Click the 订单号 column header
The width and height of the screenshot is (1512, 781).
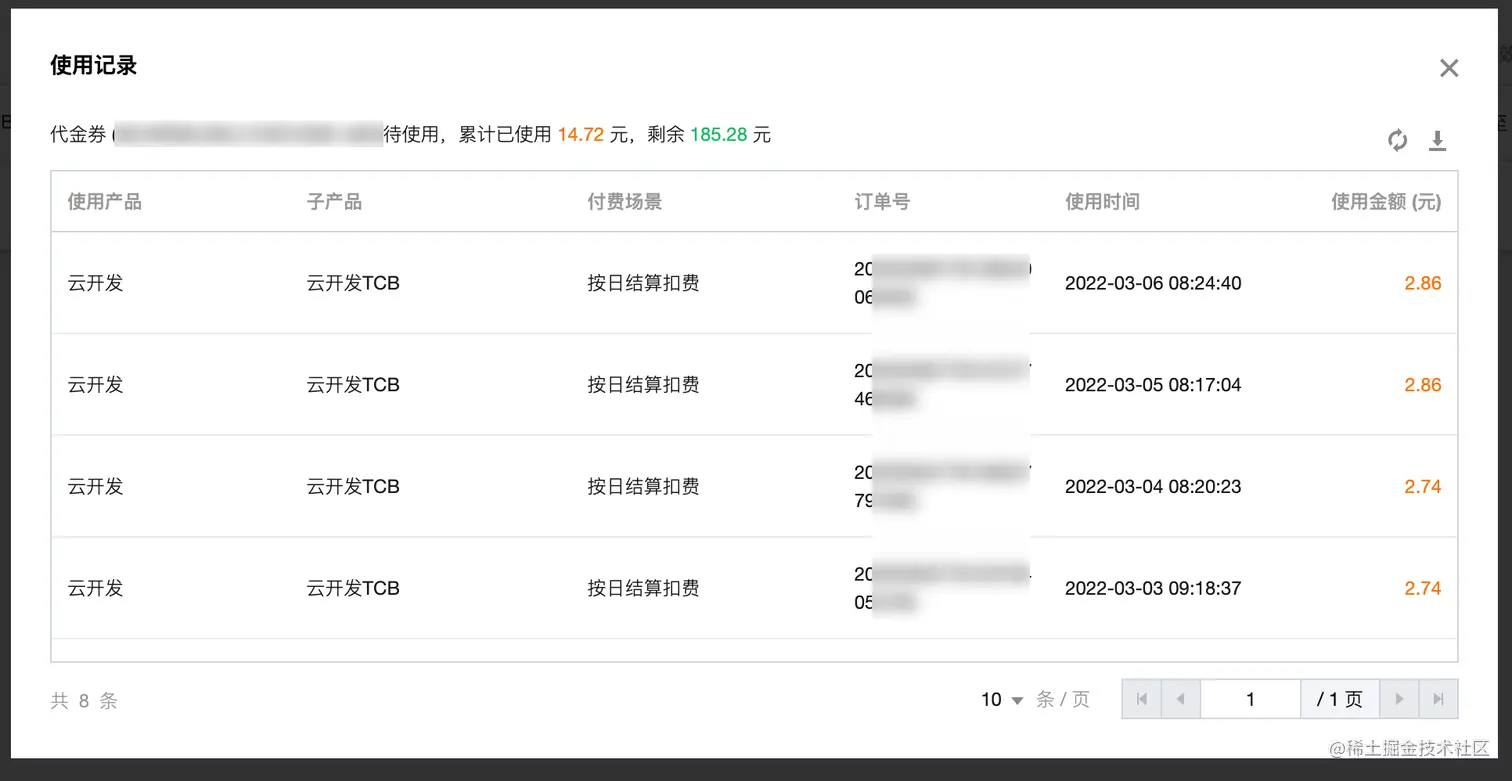point(882,202)
